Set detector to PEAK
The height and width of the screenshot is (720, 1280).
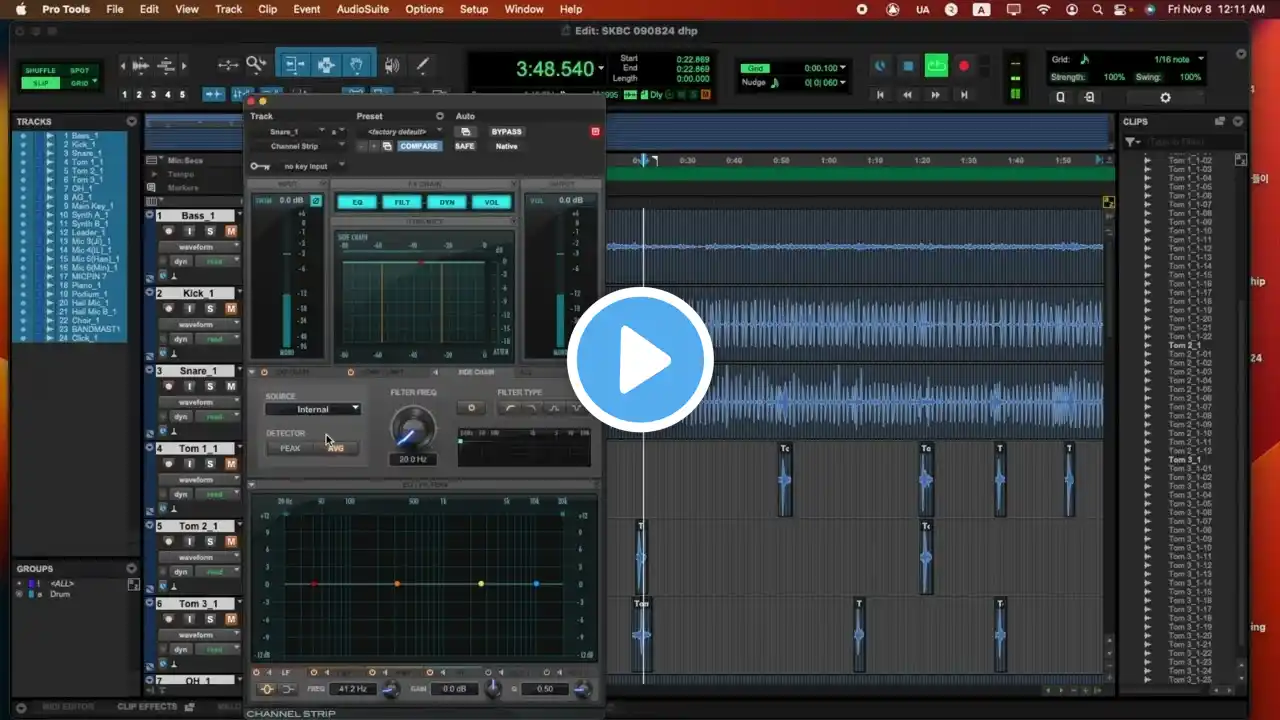point(290,448)
